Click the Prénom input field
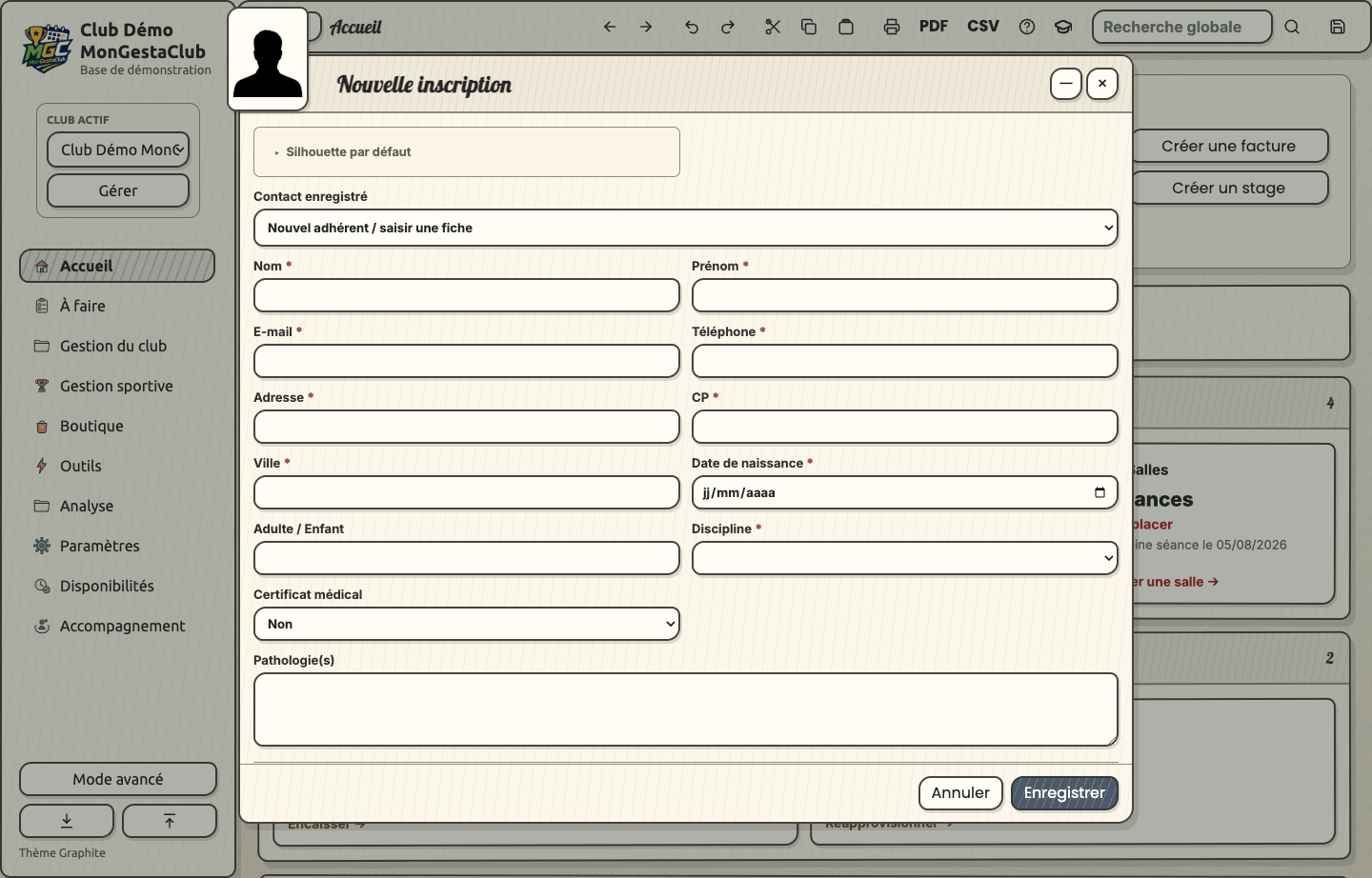The width and height of the screenshot is (1372, 878). pyautogui.click(x=904, y=295)
